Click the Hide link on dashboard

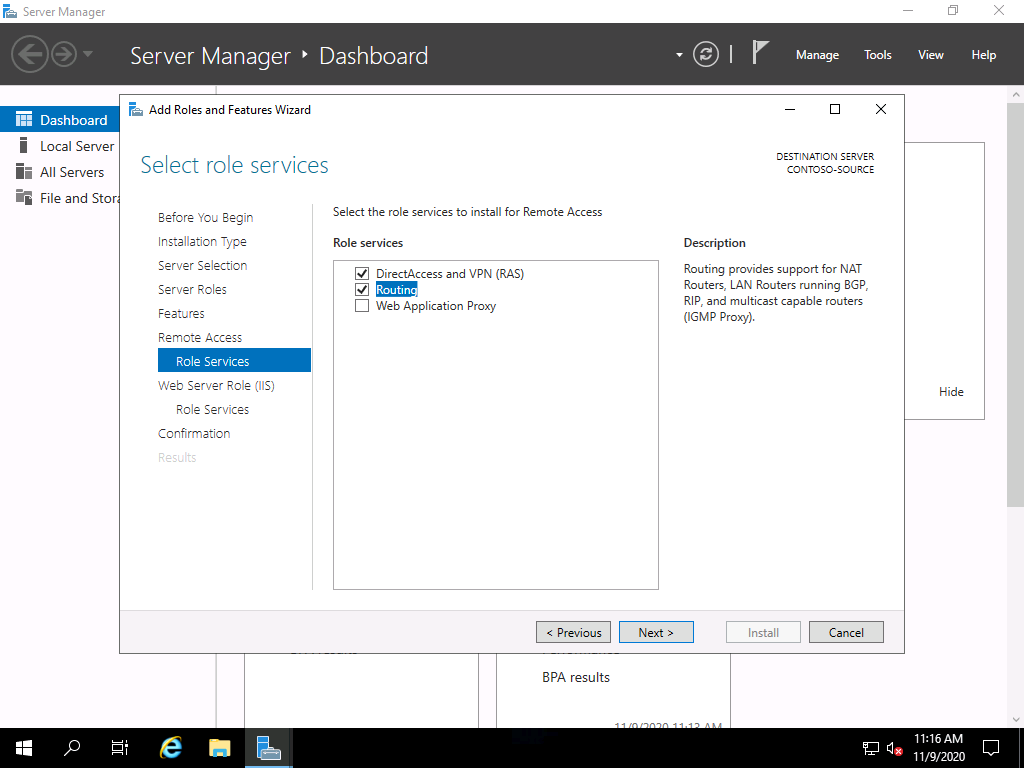[951, 392]
